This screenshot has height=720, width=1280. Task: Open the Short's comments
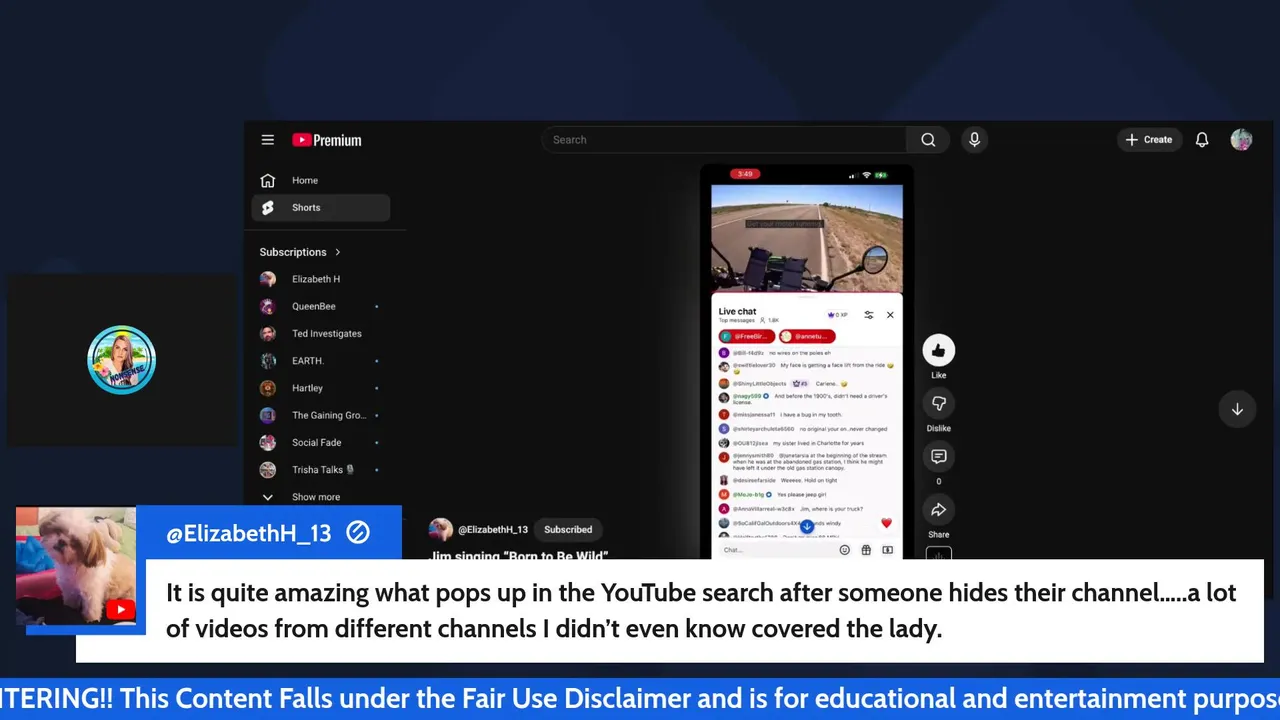click(x=938, y=456)
